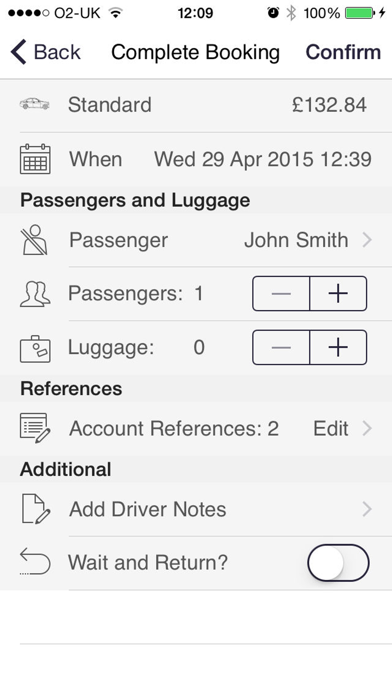This screenshot has height=696, width=392.
Task: Enable the Wait and Return switch
Action: [338, 562]
